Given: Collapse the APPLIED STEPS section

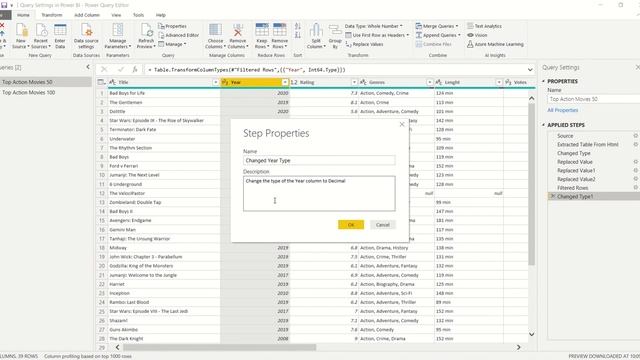Looking at the screenshot, I should click(x=544, y=125).
